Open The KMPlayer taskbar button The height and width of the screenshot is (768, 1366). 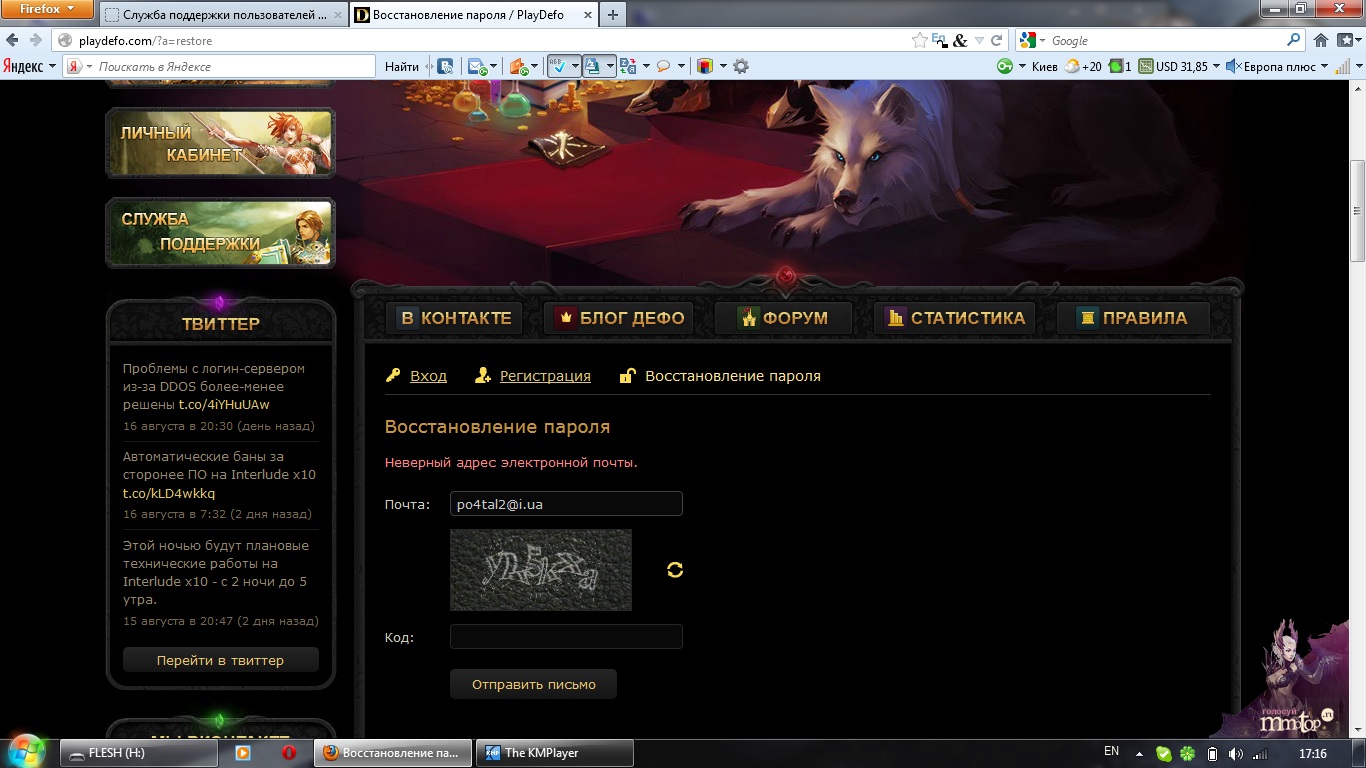coord(554,753)
